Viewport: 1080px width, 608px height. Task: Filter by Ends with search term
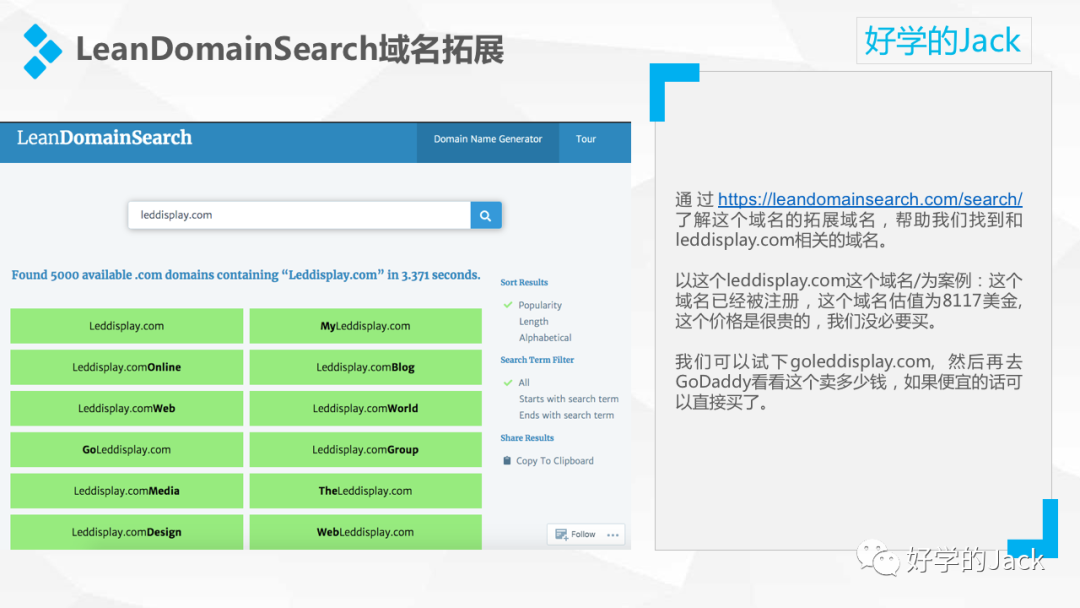[566, 415]
